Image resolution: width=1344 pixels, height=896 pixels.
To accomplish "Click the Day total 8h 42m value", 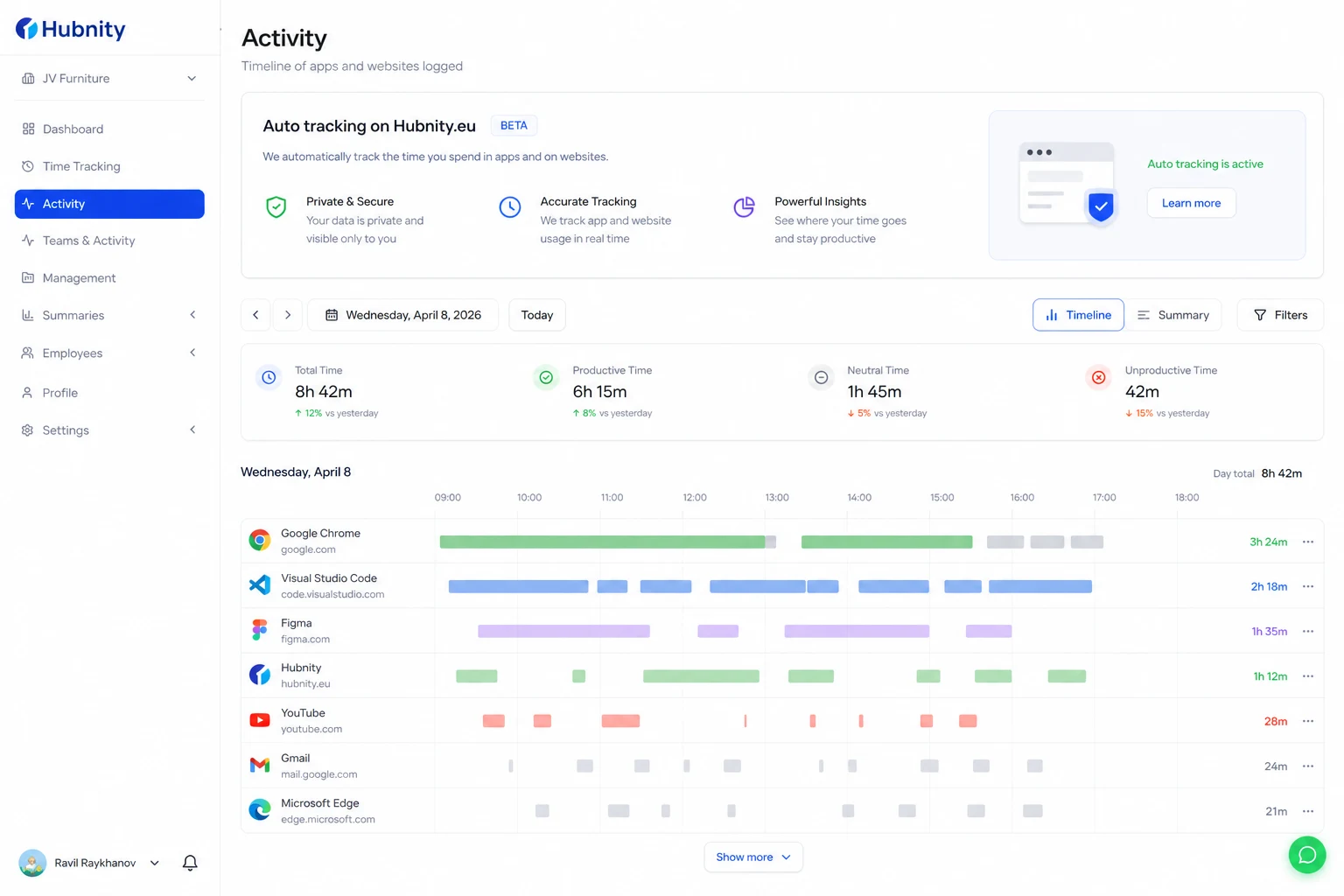I will tap(1282, 473).
